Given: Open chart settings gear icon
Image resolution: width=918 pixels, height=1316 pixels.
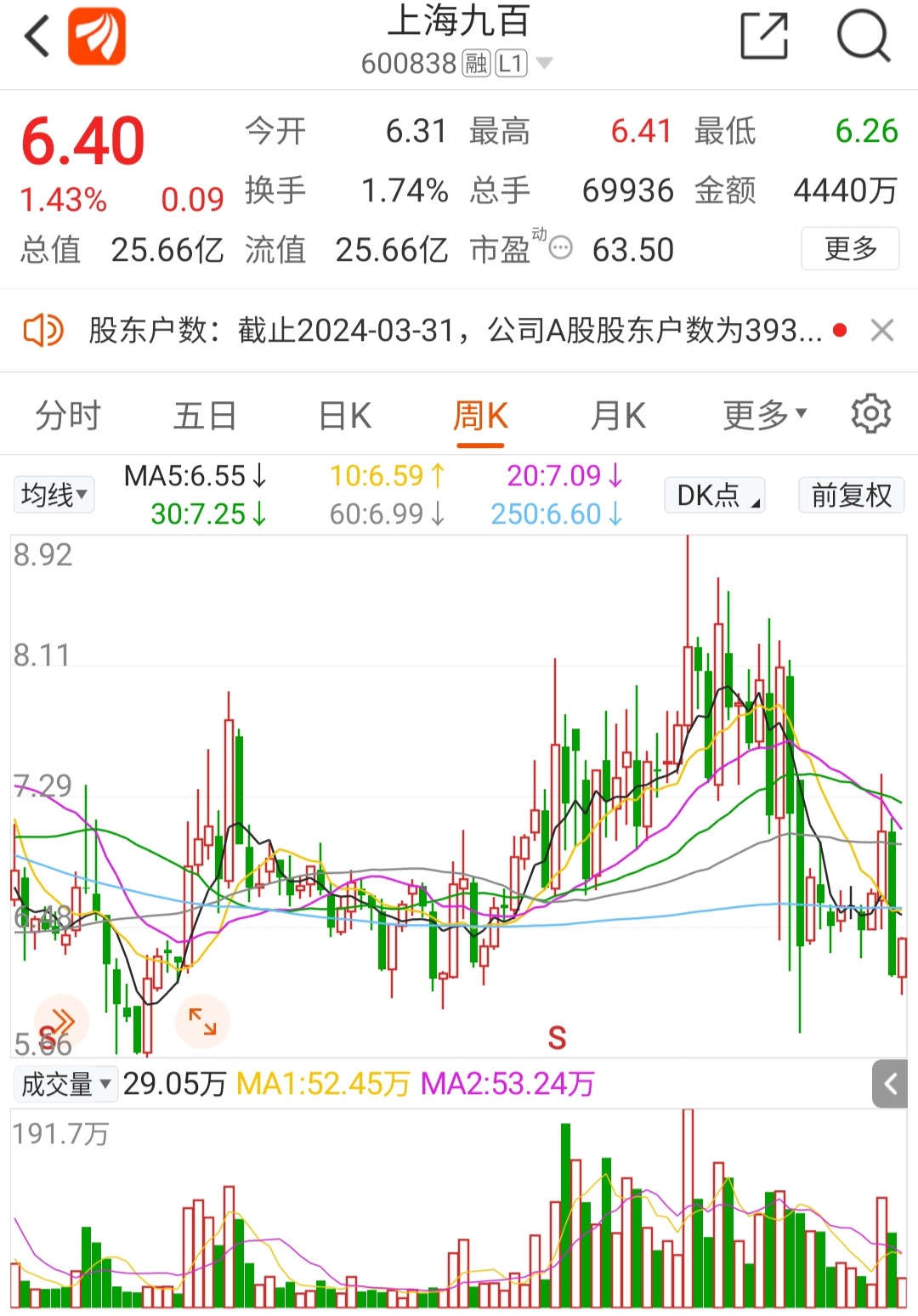Looking at the screenshot, I should 871,414.
